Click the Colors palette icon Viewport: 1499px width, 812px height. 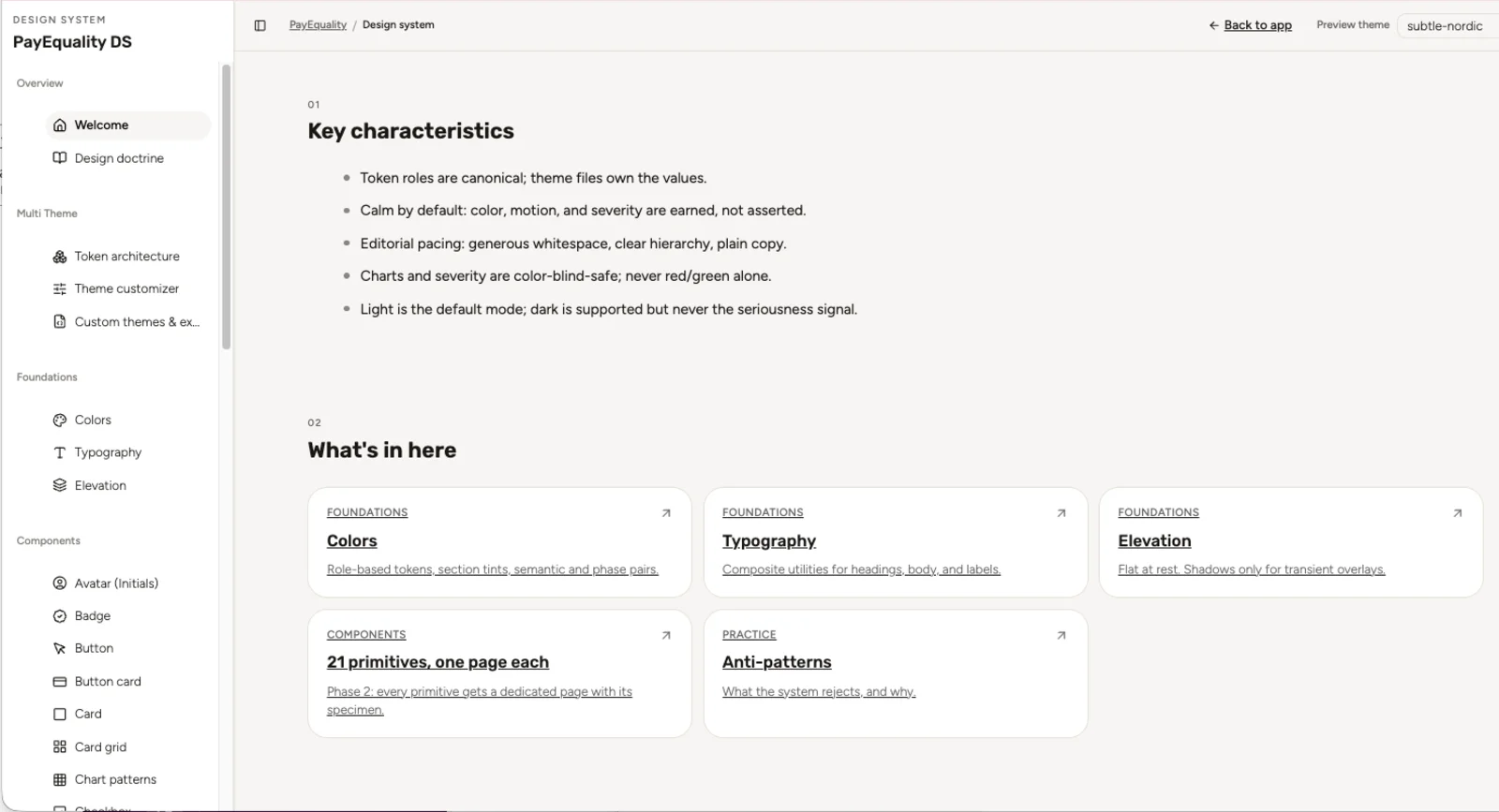[60, 421]
